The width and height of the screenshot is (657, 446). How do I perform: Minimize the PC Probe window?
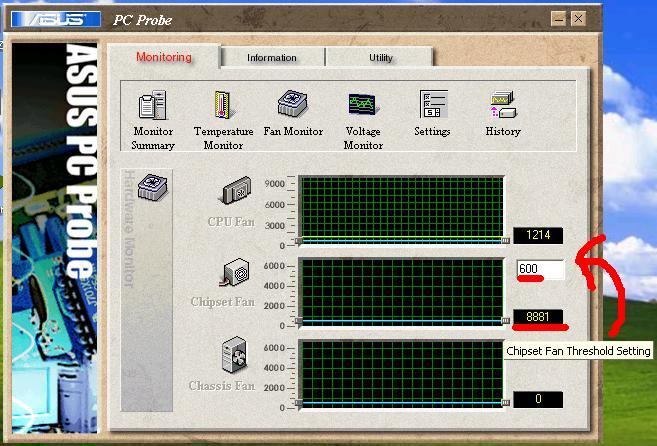pos(558,19)
